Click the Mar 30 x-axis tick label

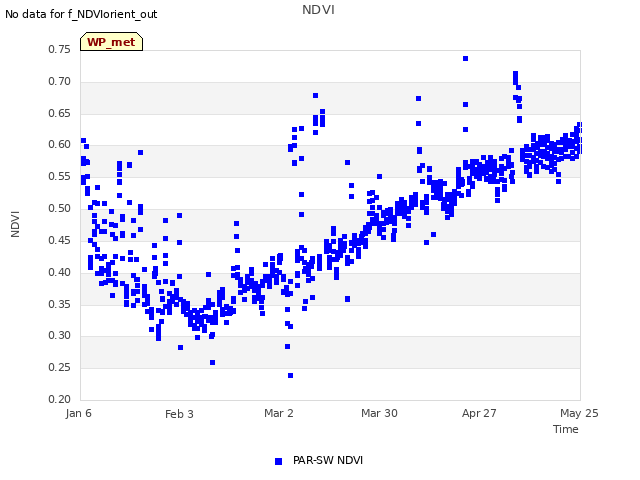click(379, 413)
